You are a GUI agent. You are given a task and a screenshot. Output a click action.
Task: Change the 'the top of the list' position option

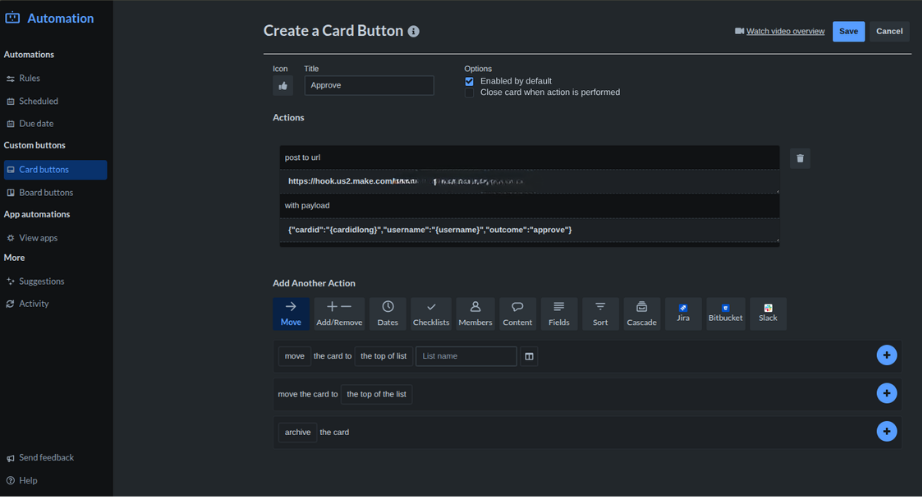coord(376,394)
